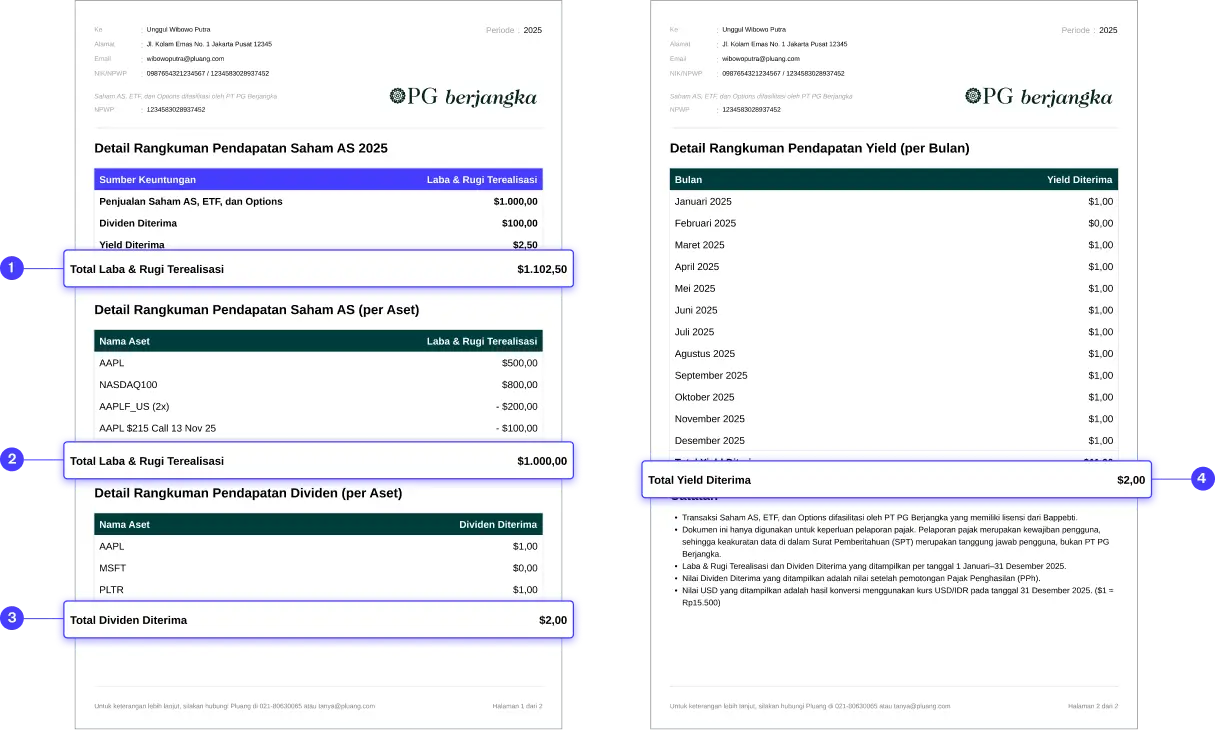
Task: Click the MSFT dividend row
Action: tap(318, 568)
